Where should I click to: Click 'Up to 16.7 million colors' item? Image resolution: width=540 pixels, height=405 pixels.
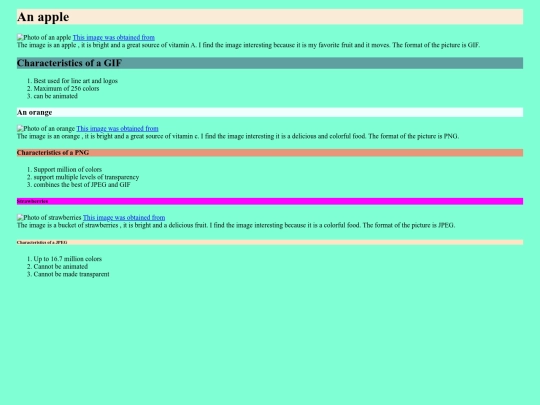tap(68, 259)
